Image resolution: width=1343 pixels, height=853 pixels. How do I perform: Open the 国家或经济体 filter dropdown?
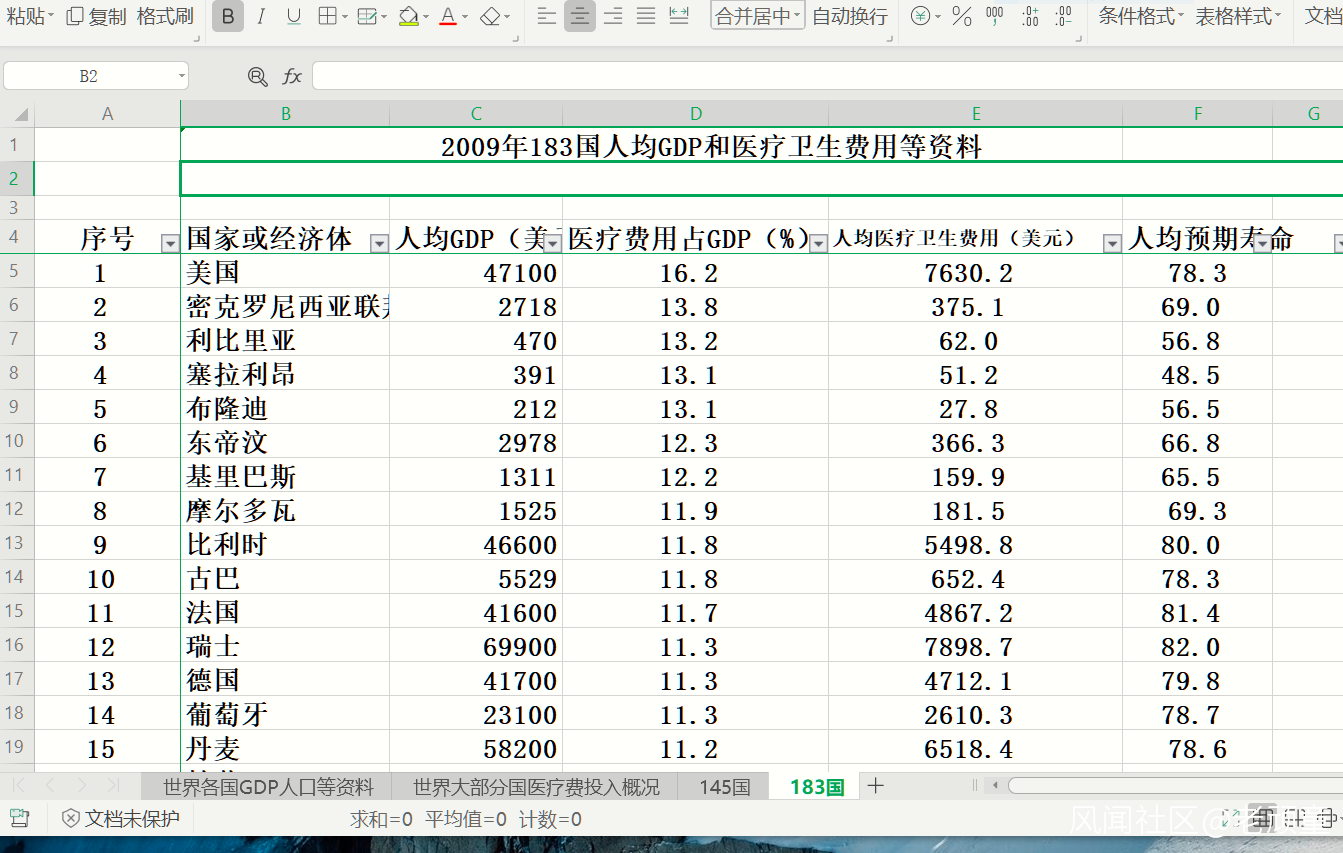click(x=379, y=243)
